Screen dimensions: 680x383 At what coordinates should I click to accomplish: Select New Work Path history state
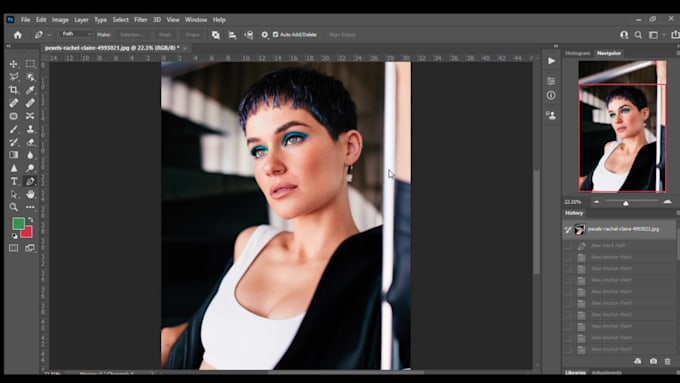pyautogui.click(x=619, y=246)
